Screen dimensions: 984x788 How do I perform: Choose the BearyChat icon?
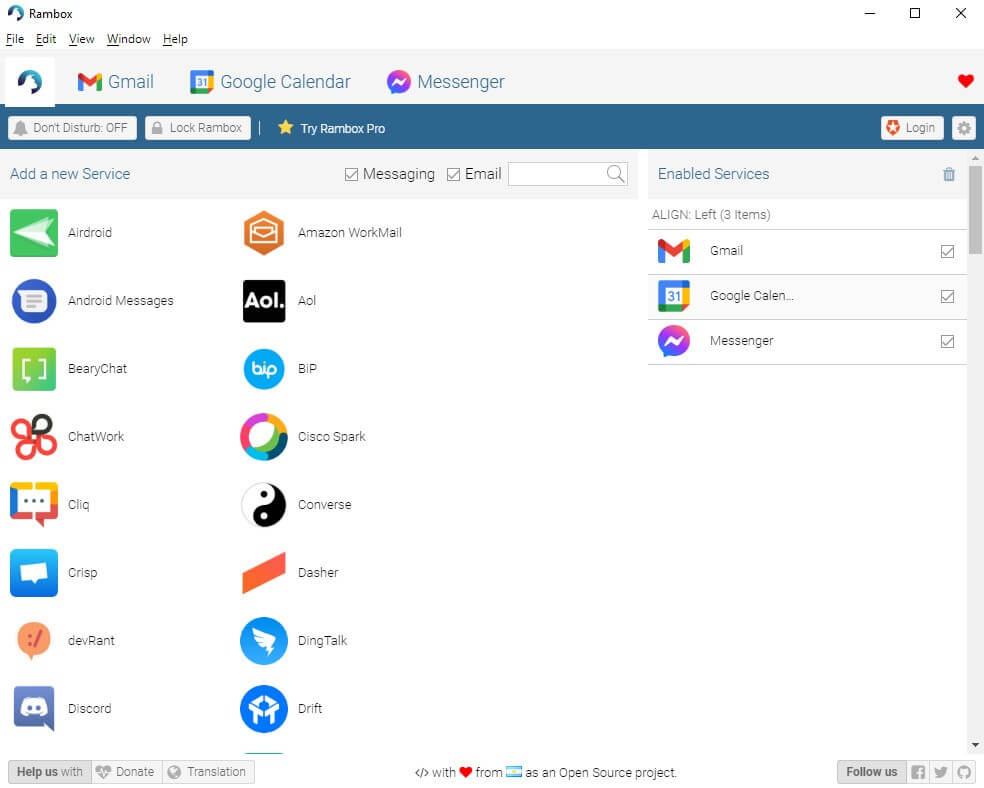[x=34, y=369]
